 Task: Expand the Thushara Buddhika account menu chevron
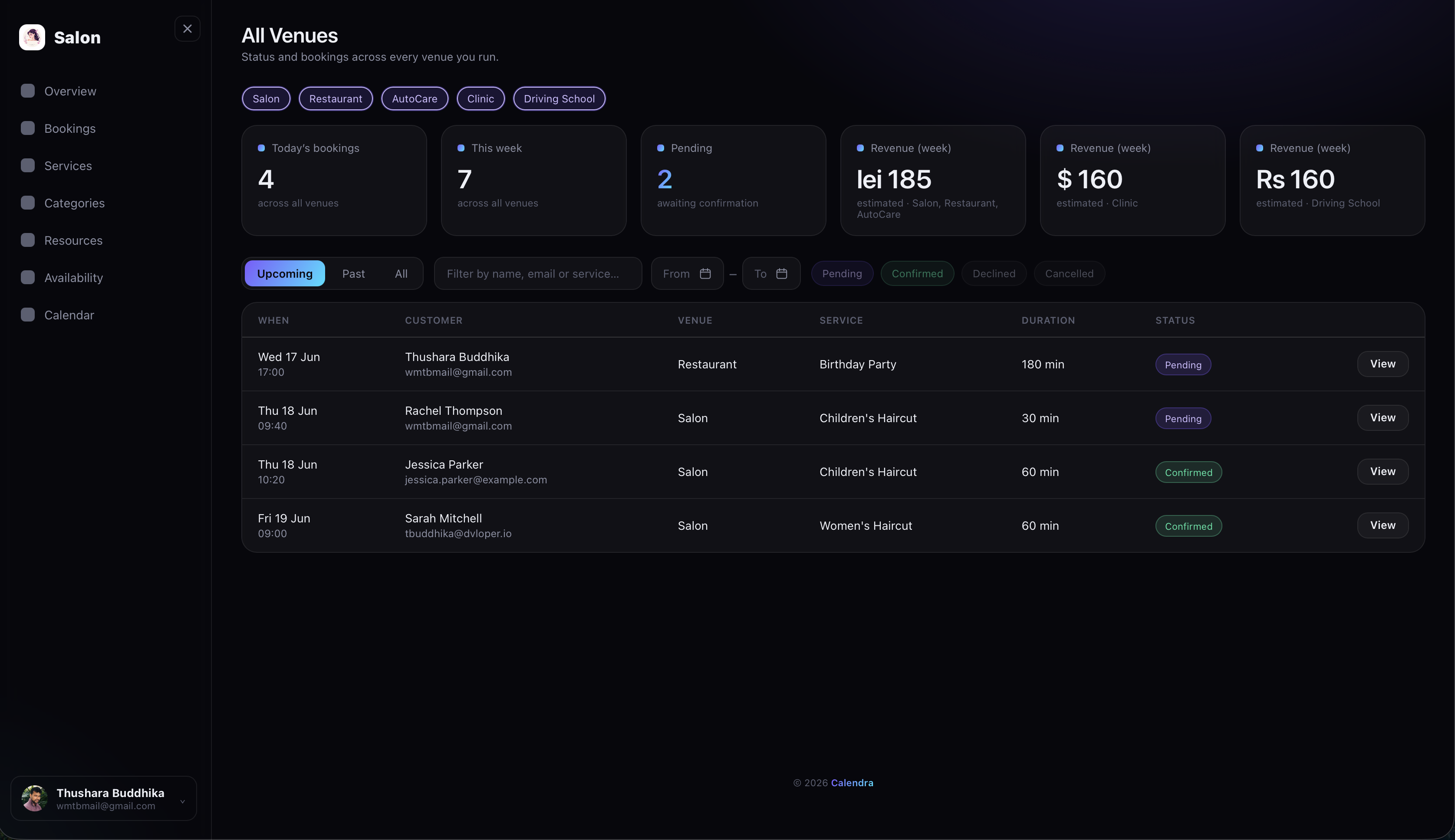(182, 801)
